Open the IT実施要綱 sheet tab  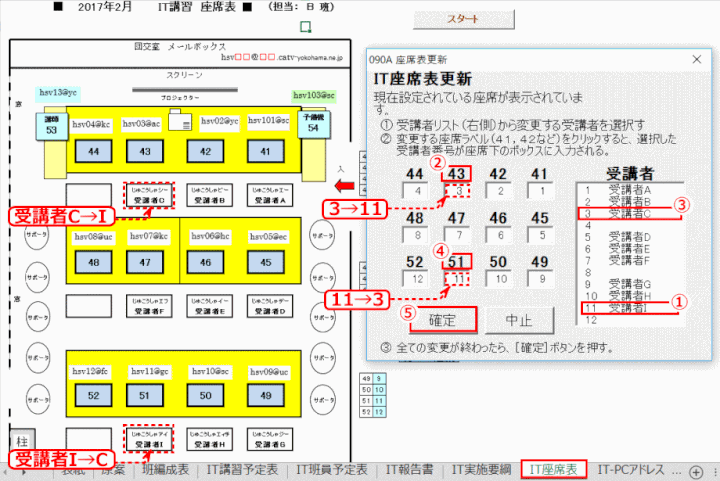(x=481, y=470)
